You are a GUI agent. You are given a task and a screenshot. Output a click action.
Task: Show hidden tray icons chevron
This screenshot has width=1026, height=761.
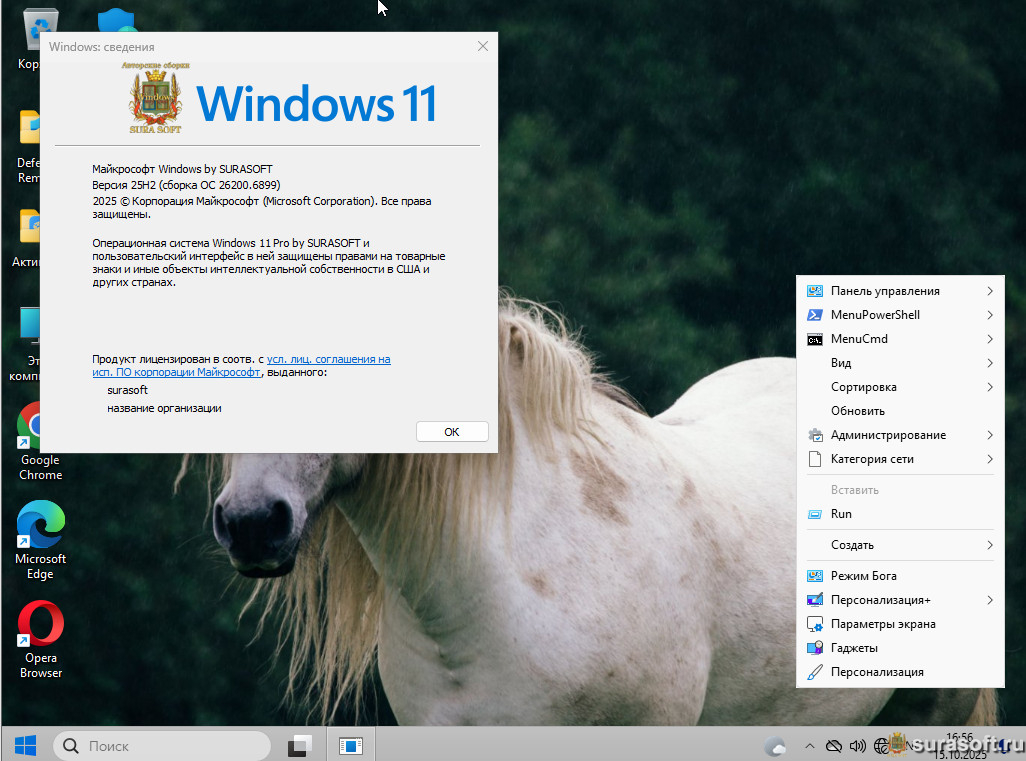809,746
